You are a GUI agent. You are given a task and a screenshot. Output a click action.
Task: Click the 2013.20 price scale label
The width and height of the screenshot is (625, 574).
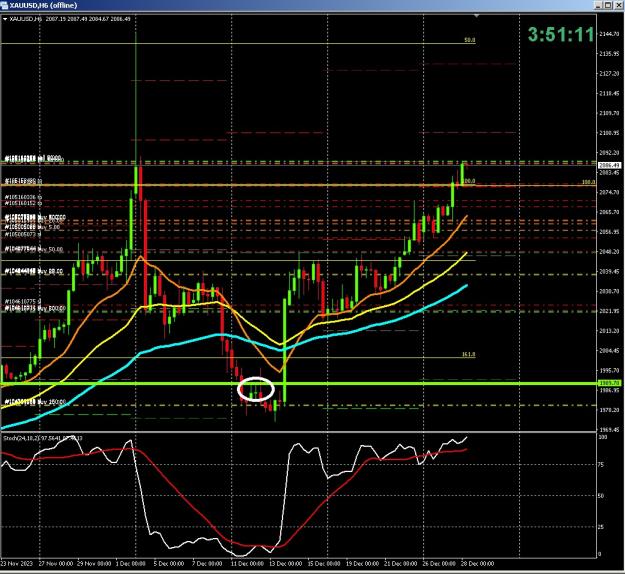(x=610, y=330)
